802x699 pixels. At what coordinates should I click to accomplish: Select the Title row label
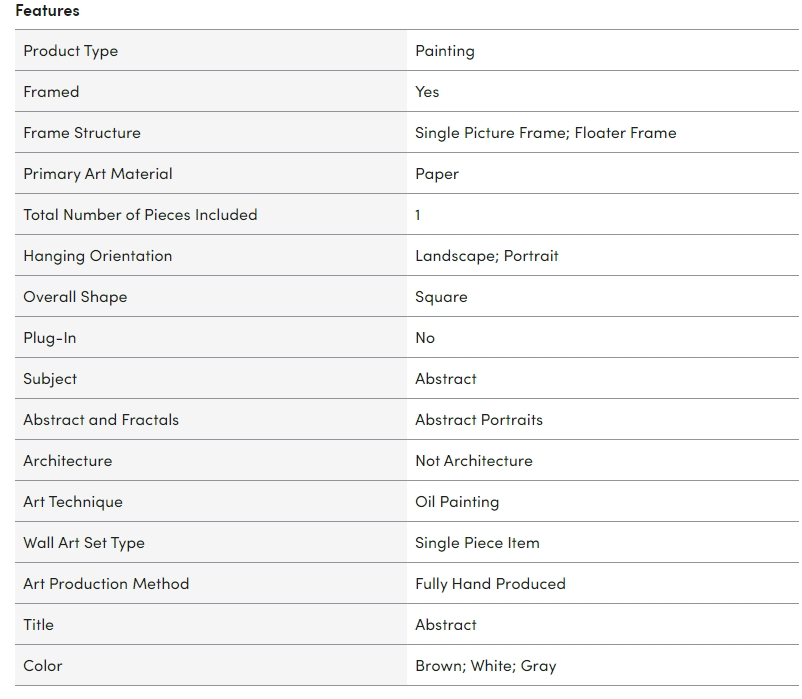point(39,625)
